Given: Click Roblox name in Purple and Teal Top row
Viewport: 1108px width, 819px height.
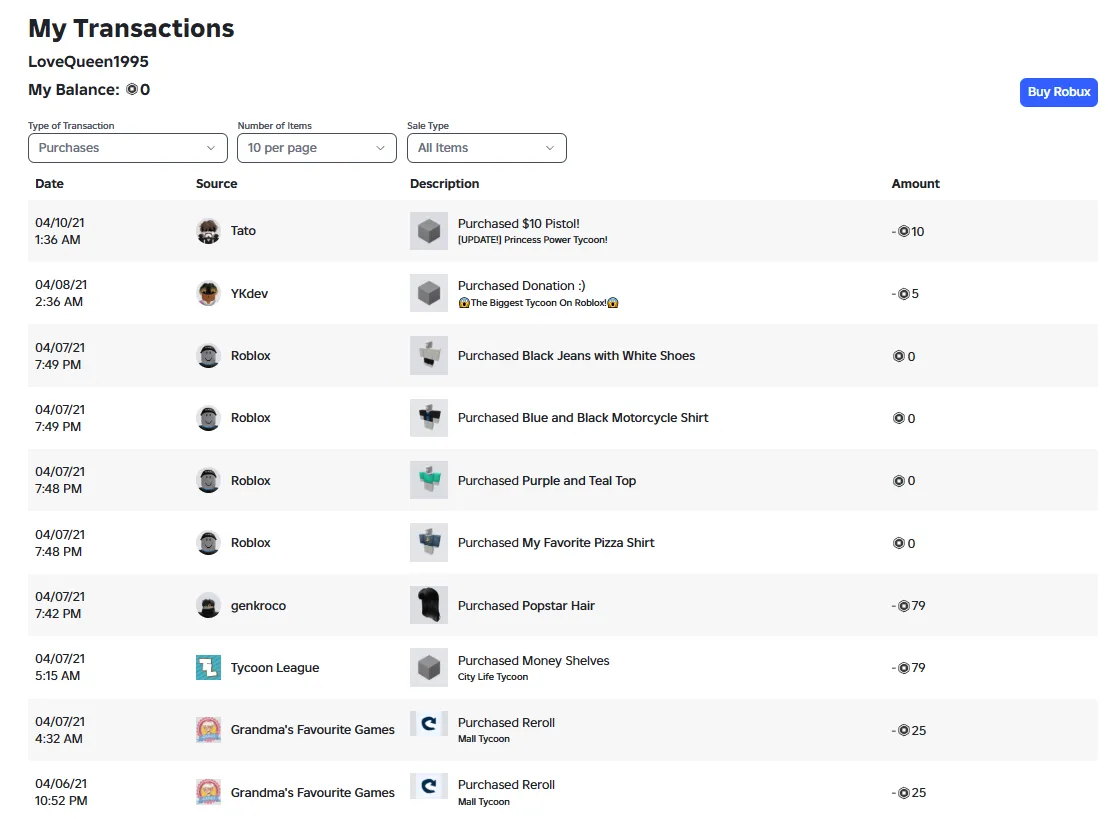Looking at the screenshot, I should point(251,481).
